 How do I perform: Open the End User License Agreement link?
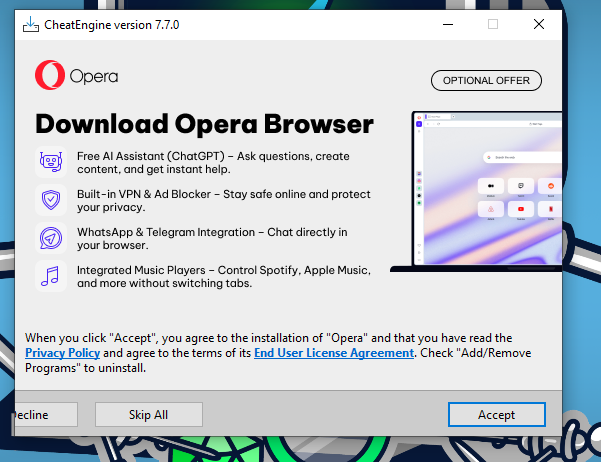pos(334,353)
